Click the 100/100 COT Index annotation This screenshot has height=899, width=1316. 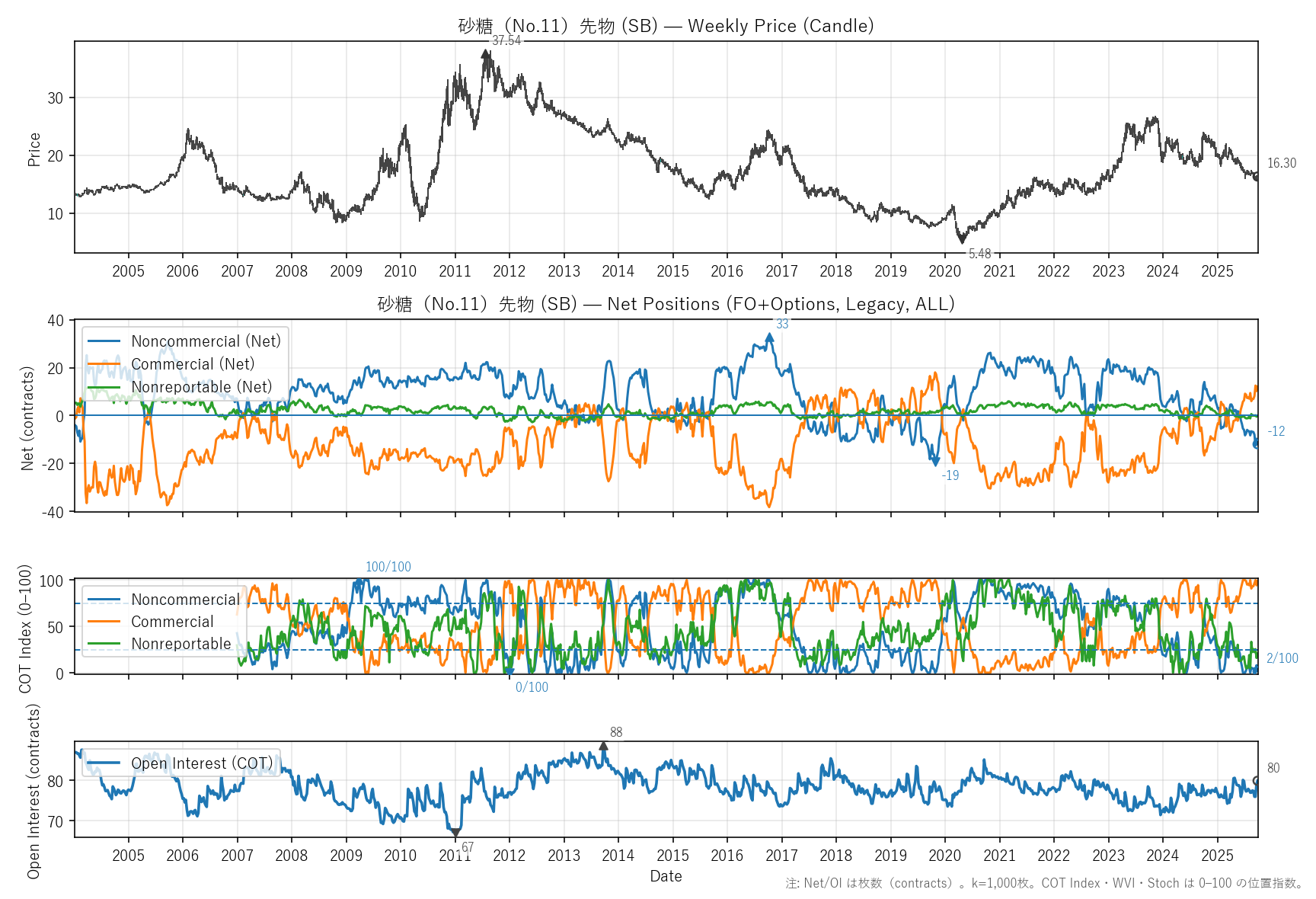[388, 567]
